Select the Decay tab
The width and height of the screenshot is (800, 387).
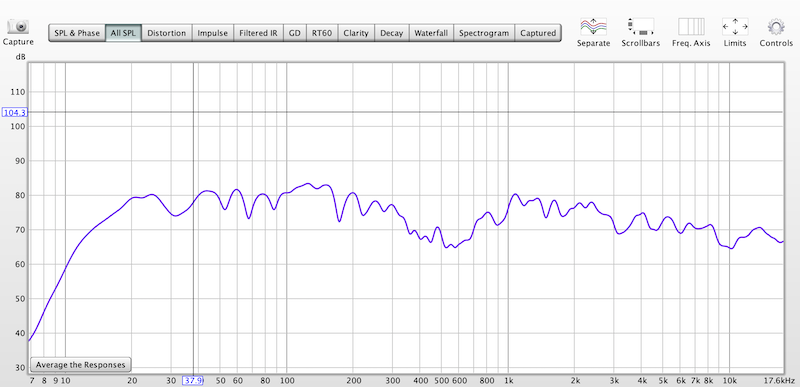[391, 33]
